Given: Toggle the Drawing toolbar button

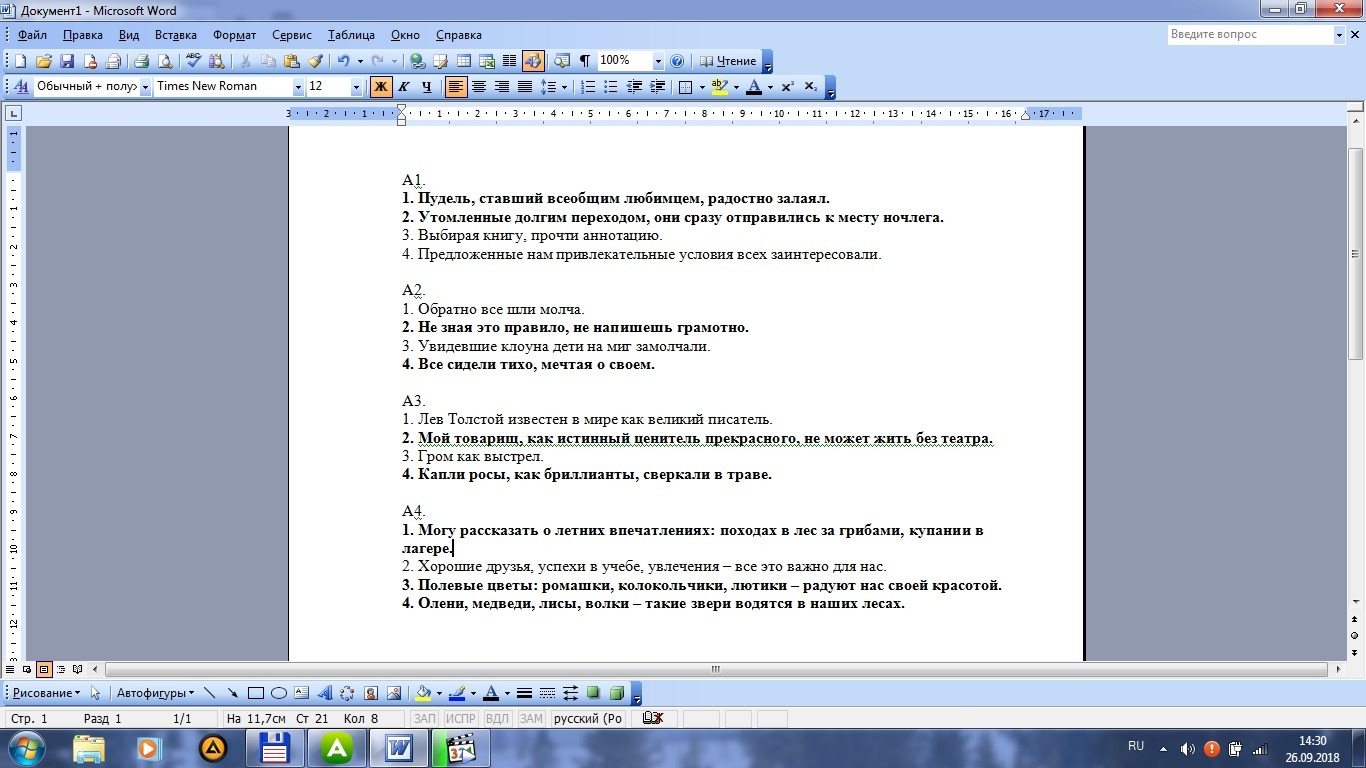Looking at the screenshot, I should point(533,61).
